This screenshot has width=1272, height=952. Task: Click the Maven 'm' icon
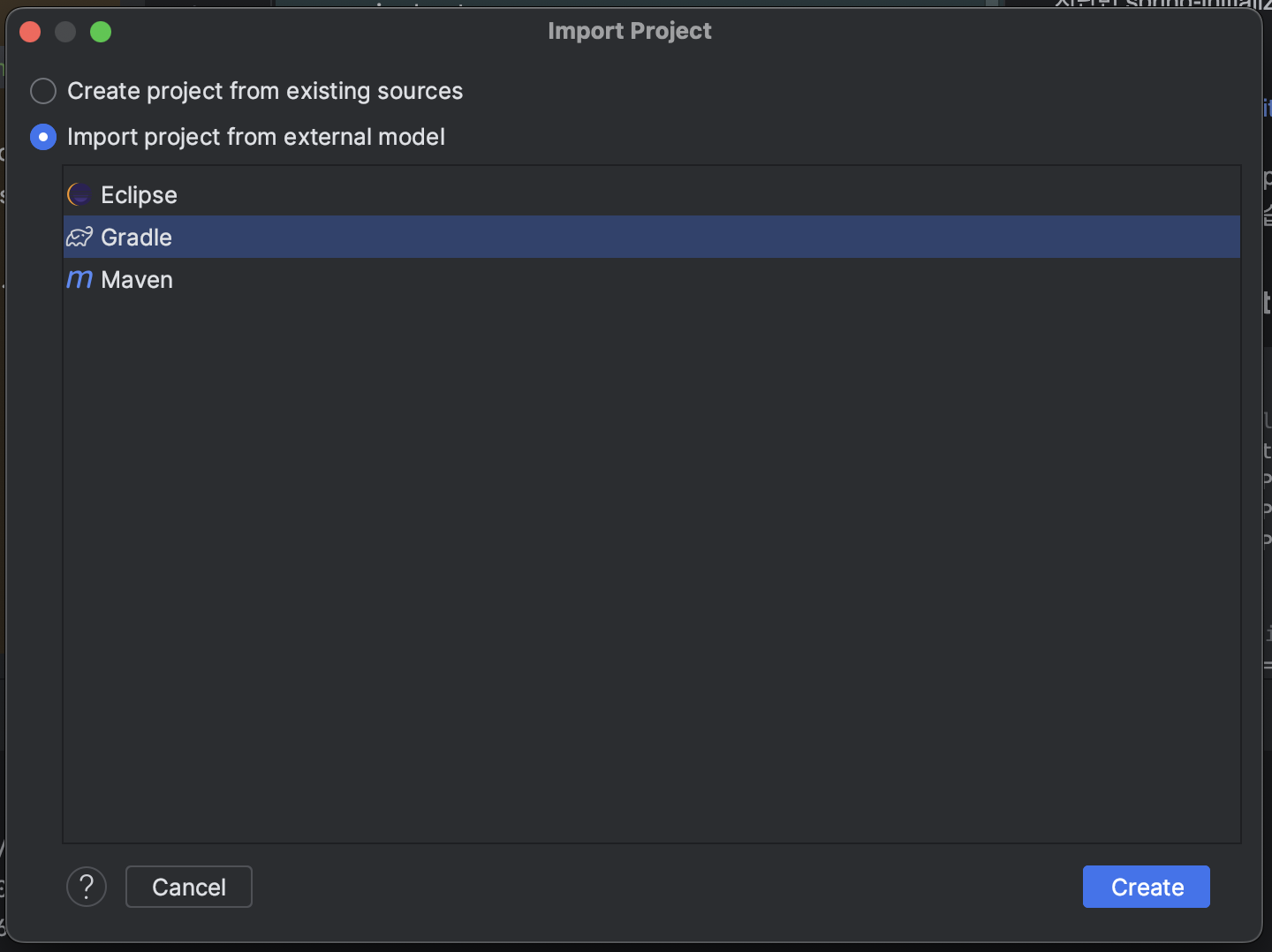pyautogui.click(x=79, y=279)
